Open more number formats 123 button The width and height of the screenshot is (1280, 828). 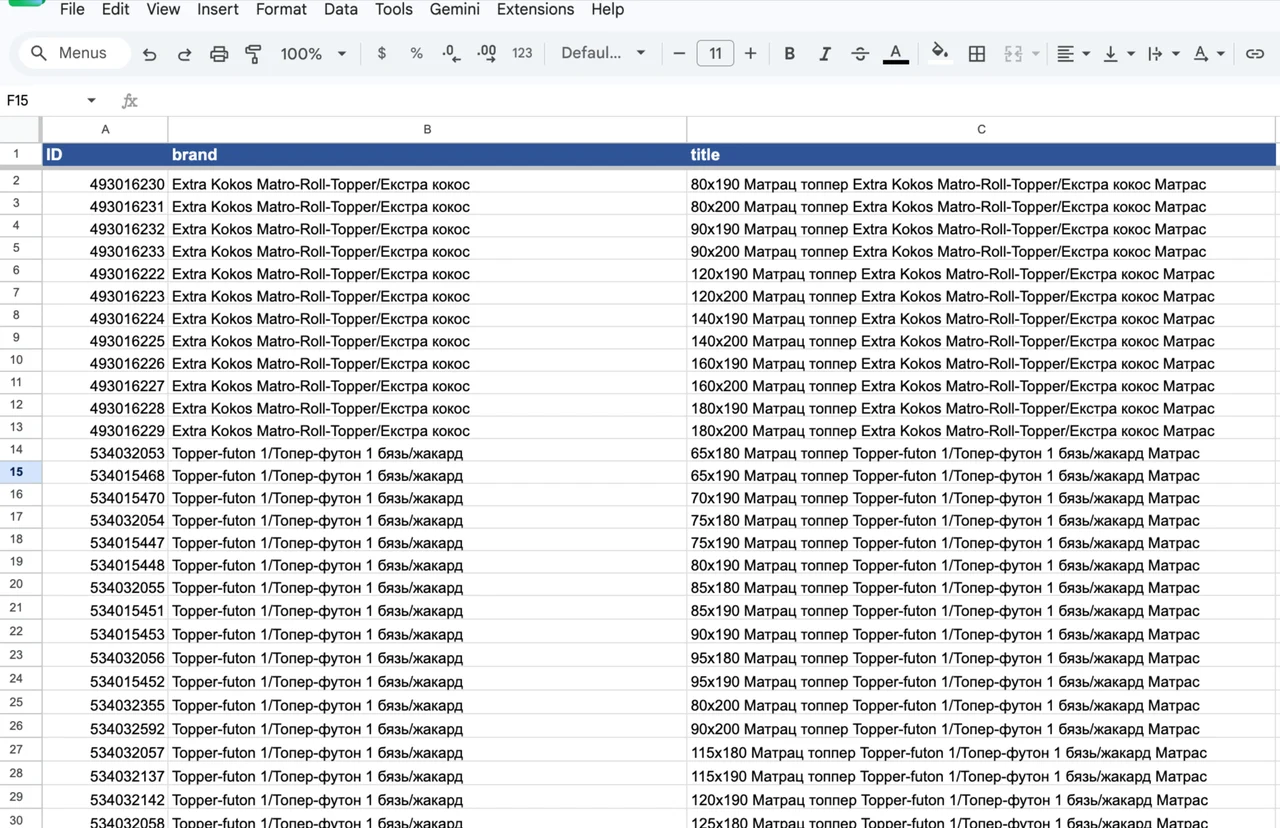(522, 54)
